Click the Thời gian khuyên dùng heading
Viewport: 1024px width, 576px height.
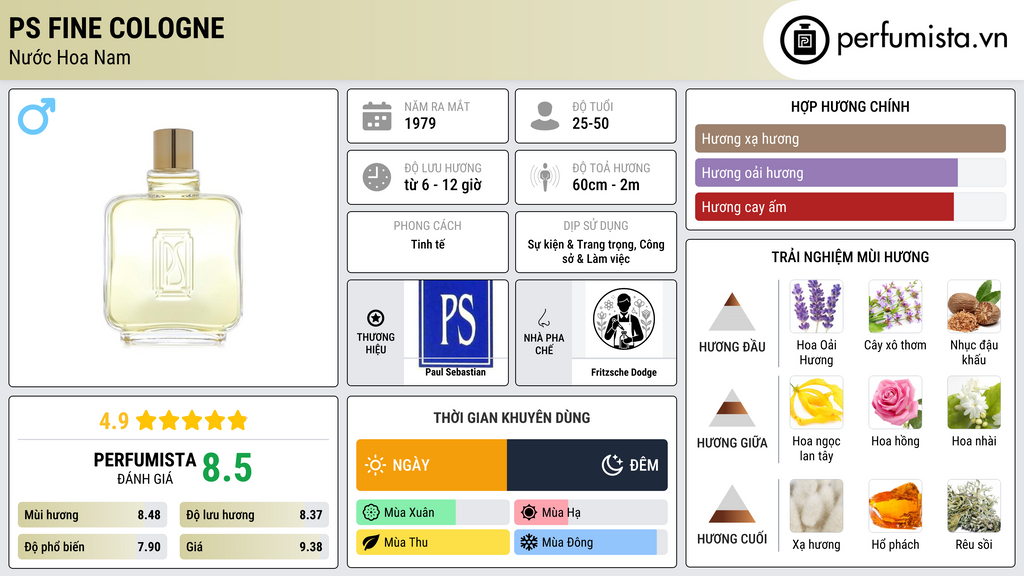coord(512,418)
